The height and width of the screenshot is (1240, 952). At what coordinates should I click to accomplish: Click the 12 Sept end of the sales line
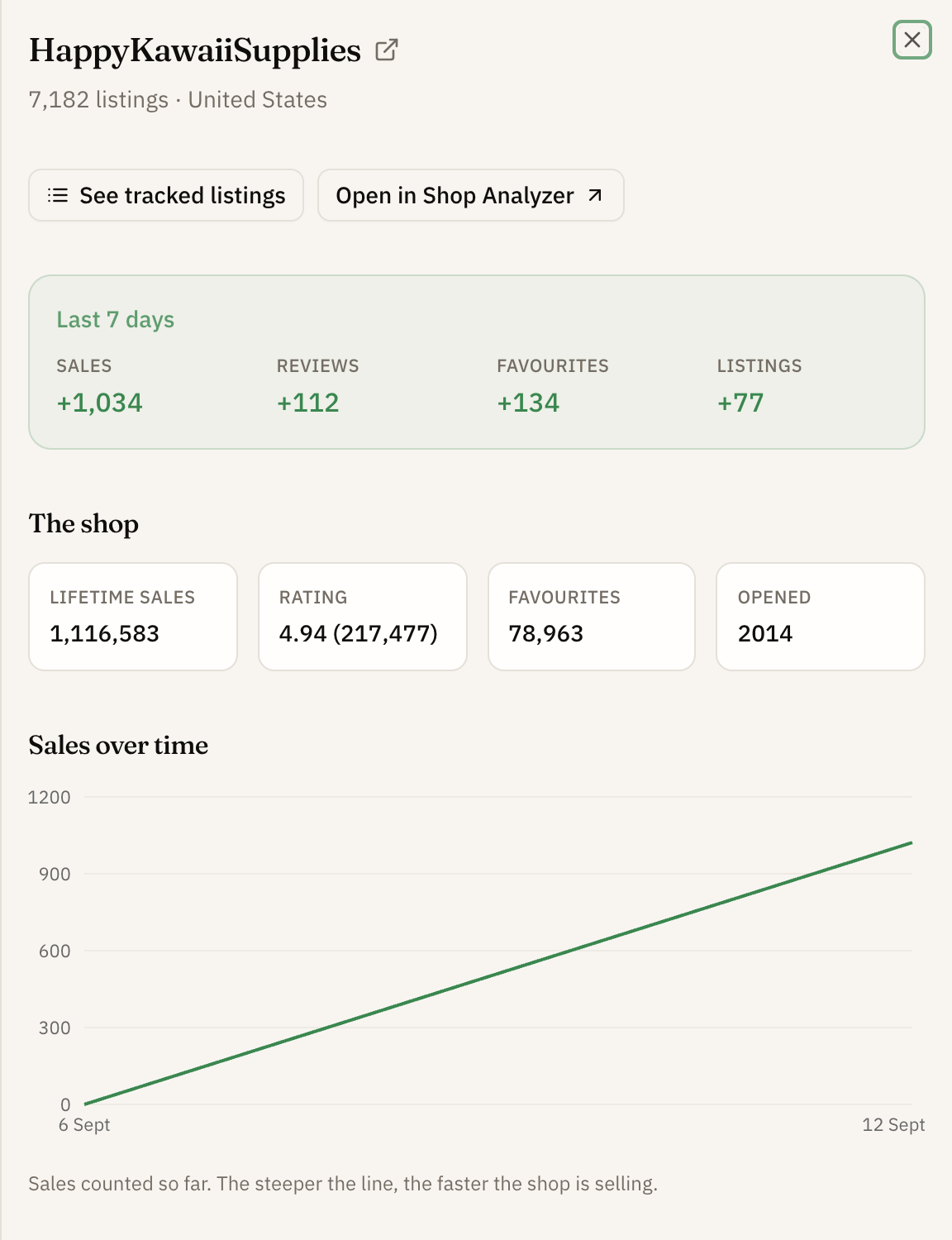tap(911, 842)
